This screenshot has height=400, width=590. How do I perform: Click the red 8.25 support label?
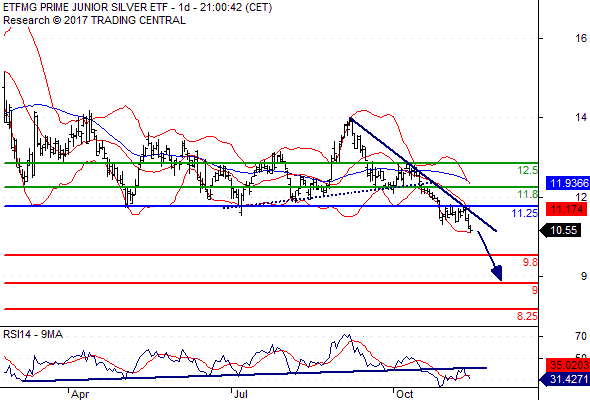click(527, 316)
